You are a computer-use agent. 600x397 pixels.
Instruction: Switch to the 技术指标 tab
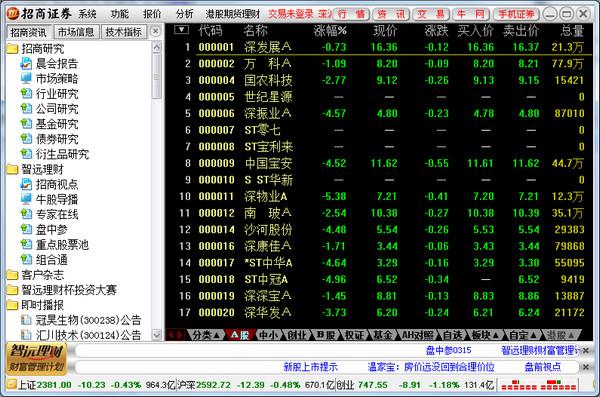[124, 32]
